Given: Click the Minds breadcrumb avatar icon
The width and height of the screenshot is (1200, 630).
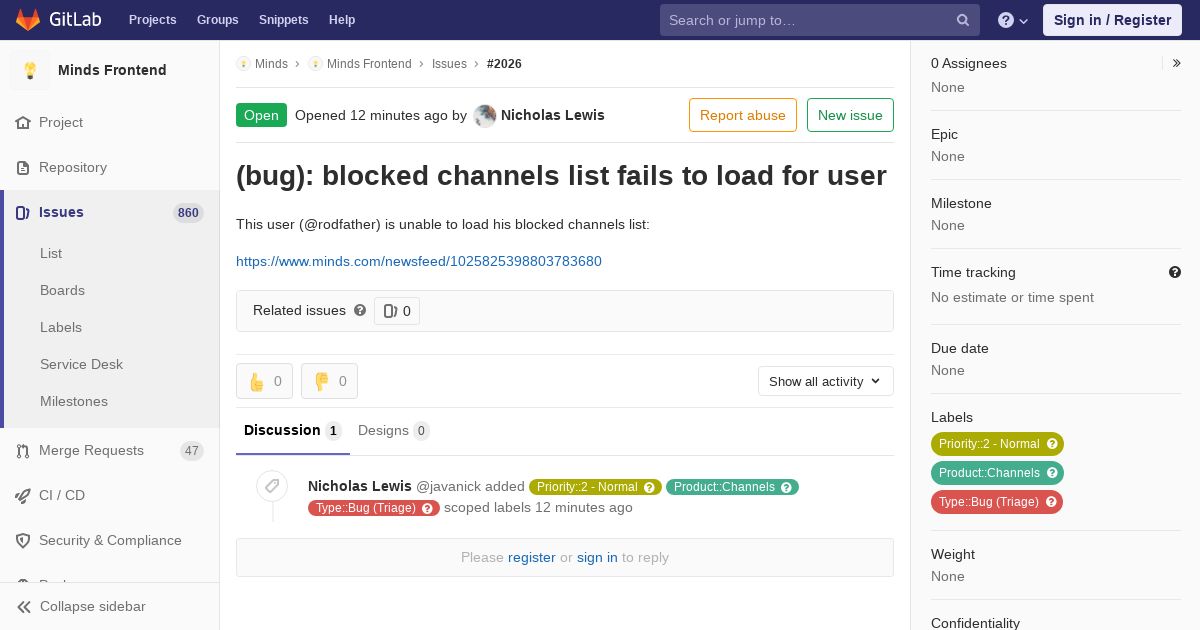Looking at the screenshot, I should point(243,64).
